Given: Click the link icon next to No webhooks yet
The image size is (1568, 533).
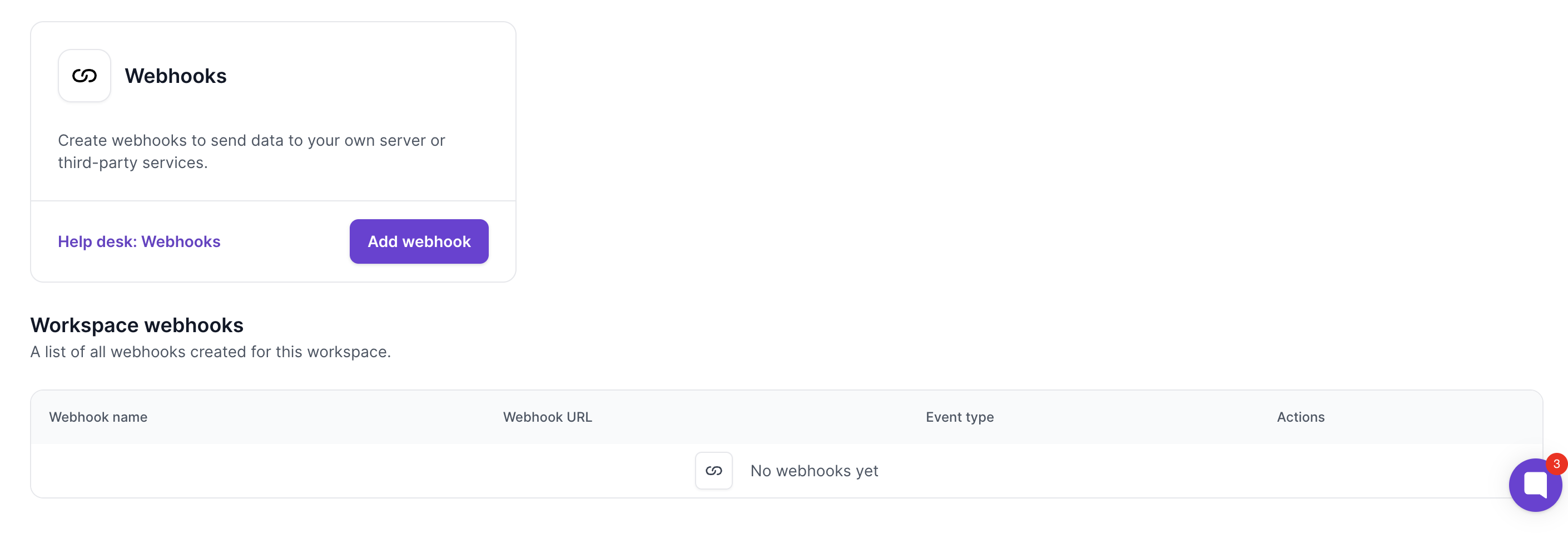Looking at the screenshot, I should (x=713, y=470).
